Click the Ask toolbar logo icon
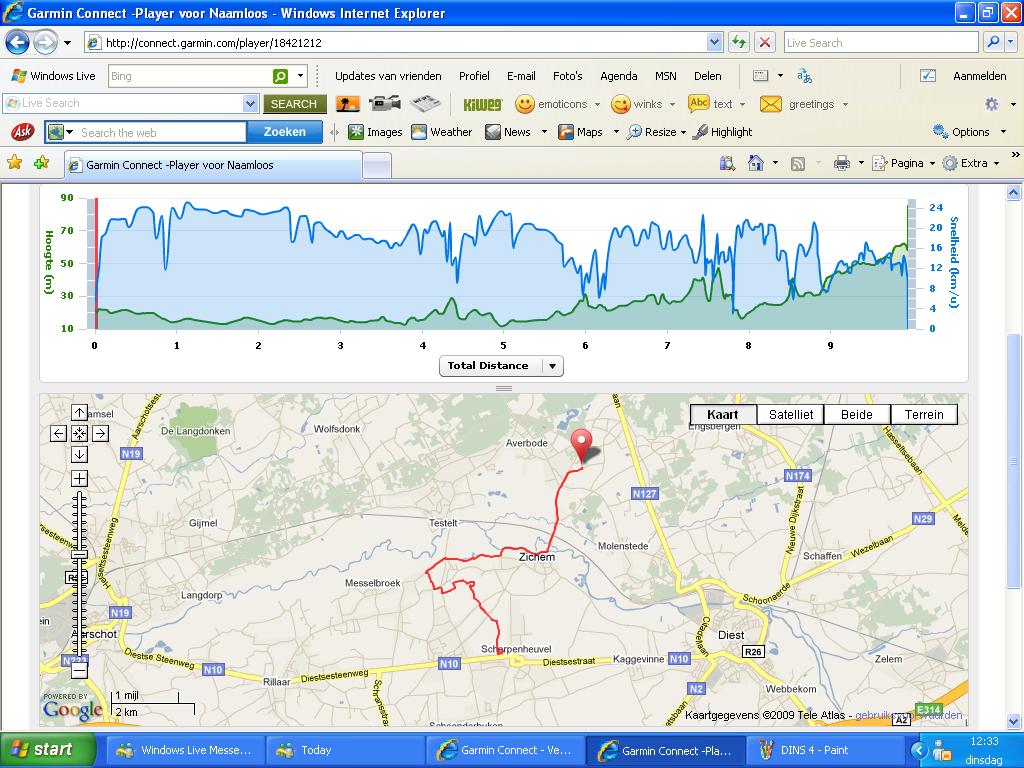 [x=23, y=132]
